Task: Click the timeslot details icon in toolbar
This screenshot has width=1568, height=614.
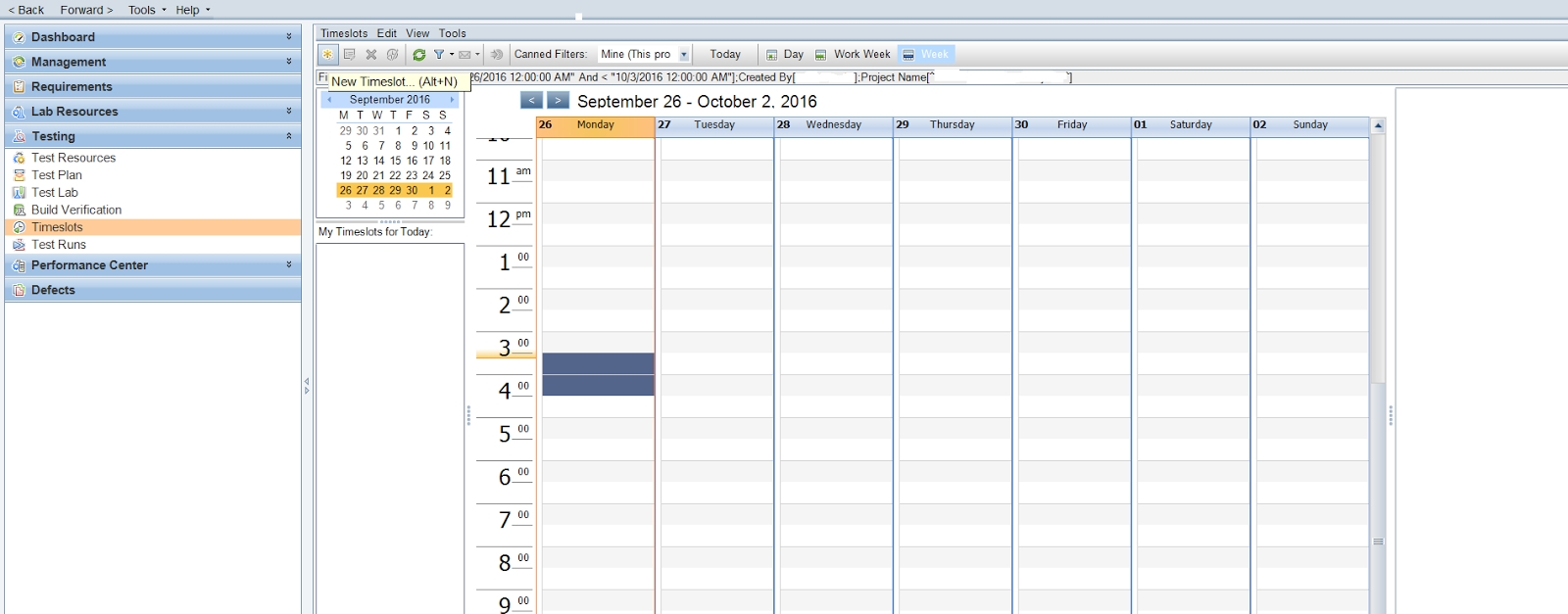Action: (x=350, y=55)
